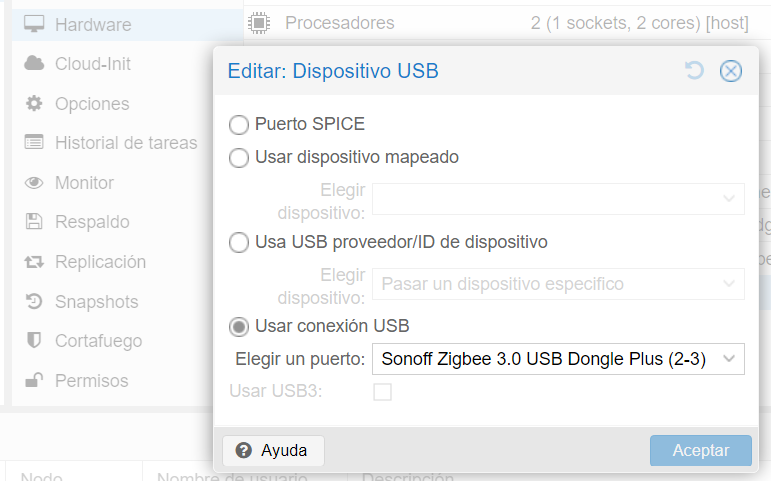This screenshot has width=771, height=481.
Task: Click the Hardware monitor icon in sidebar
Action: [x=35, y=24]
